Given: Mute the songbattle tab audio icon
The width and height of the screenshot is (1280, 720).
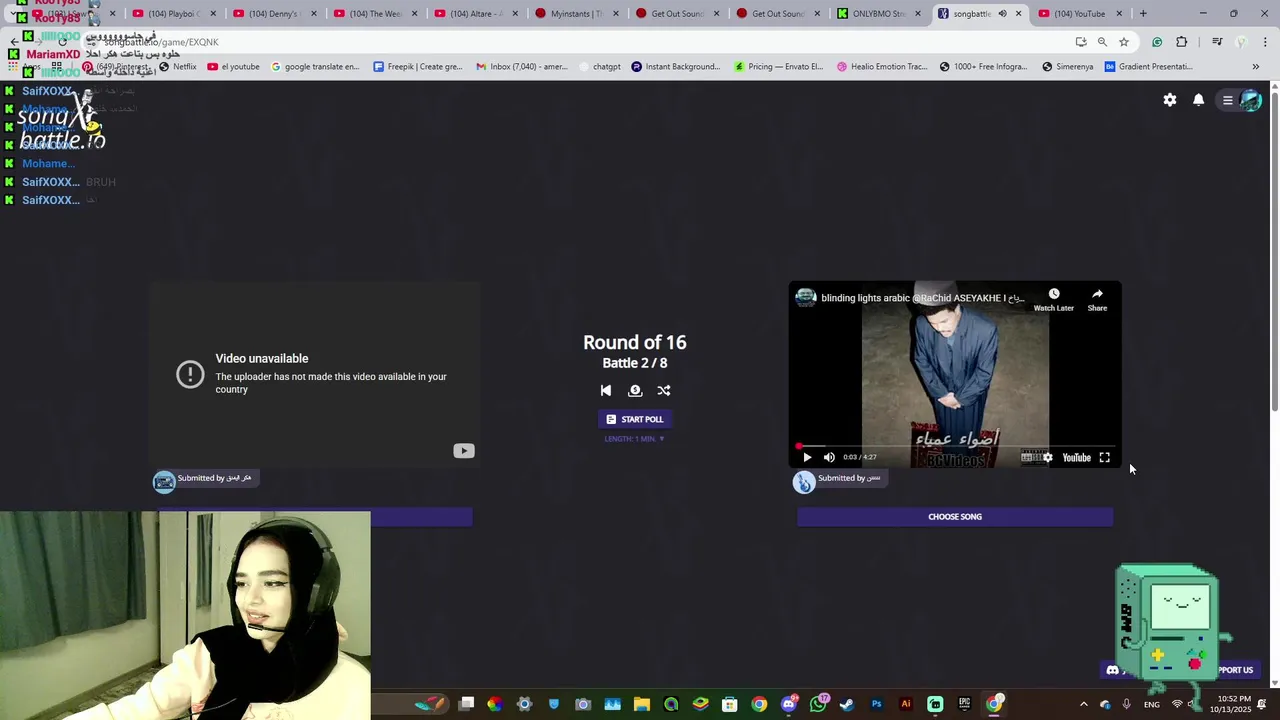Looking at the screenshot, I should [1002, 14].
